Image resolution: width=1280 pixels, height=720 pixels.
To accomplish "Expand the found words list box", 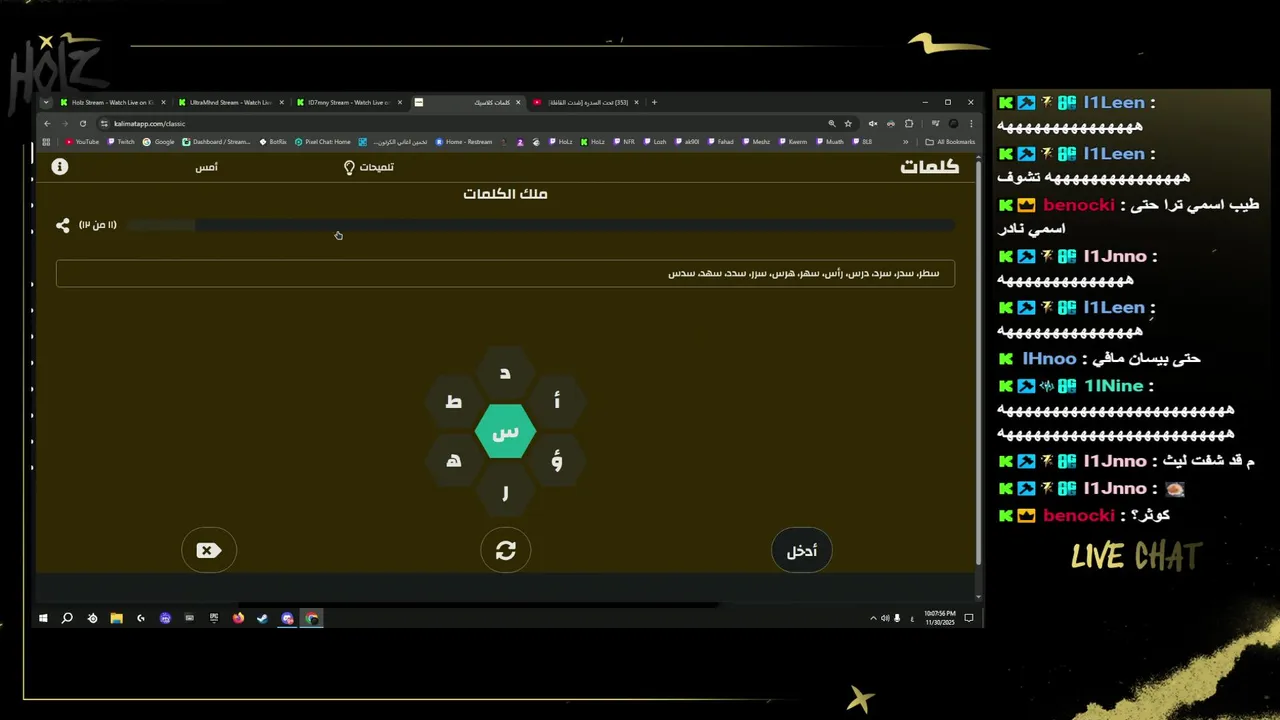I will (505, 273).
